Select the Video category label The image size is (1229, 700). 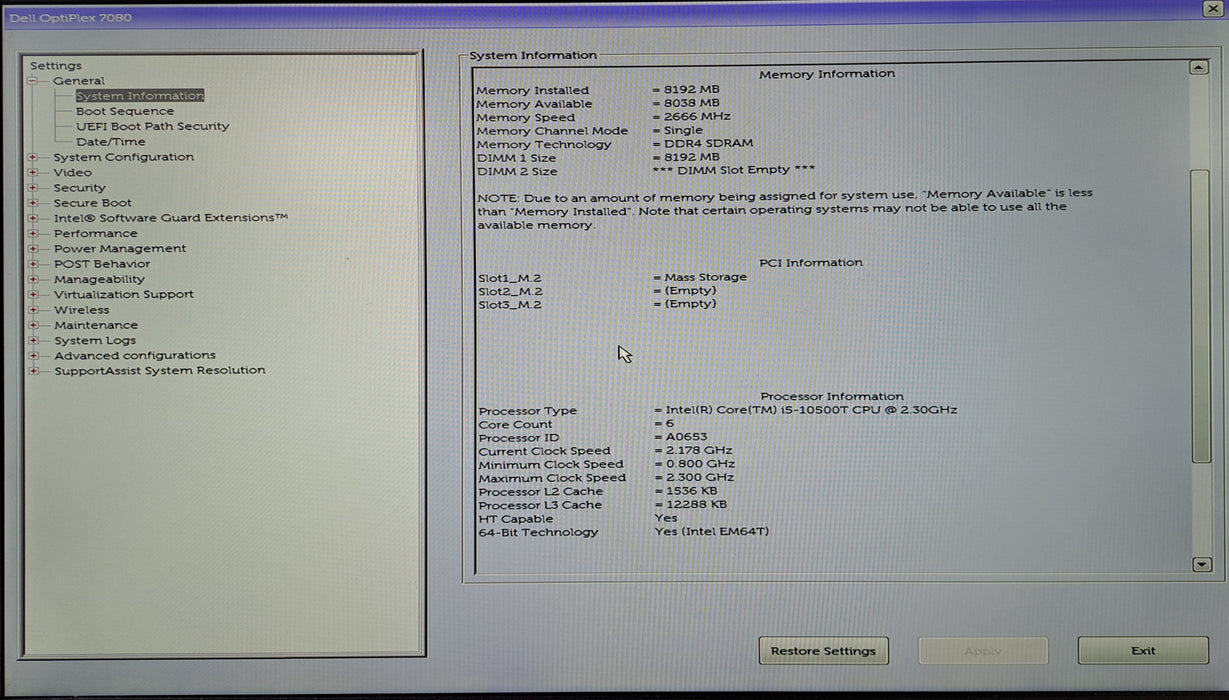72,172
